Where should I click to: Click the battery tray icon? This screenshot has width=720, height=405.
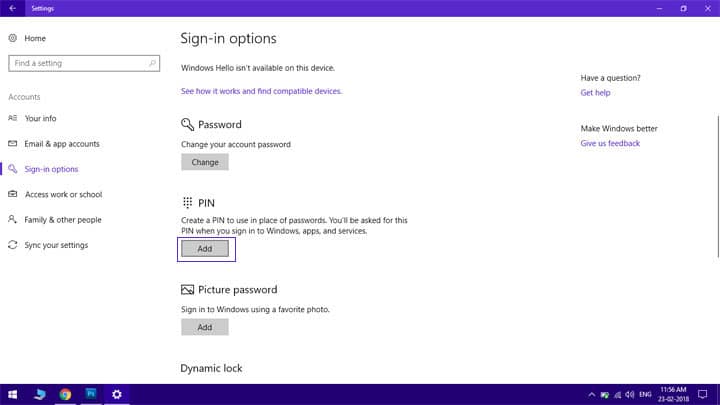click(x=605, y=395)
